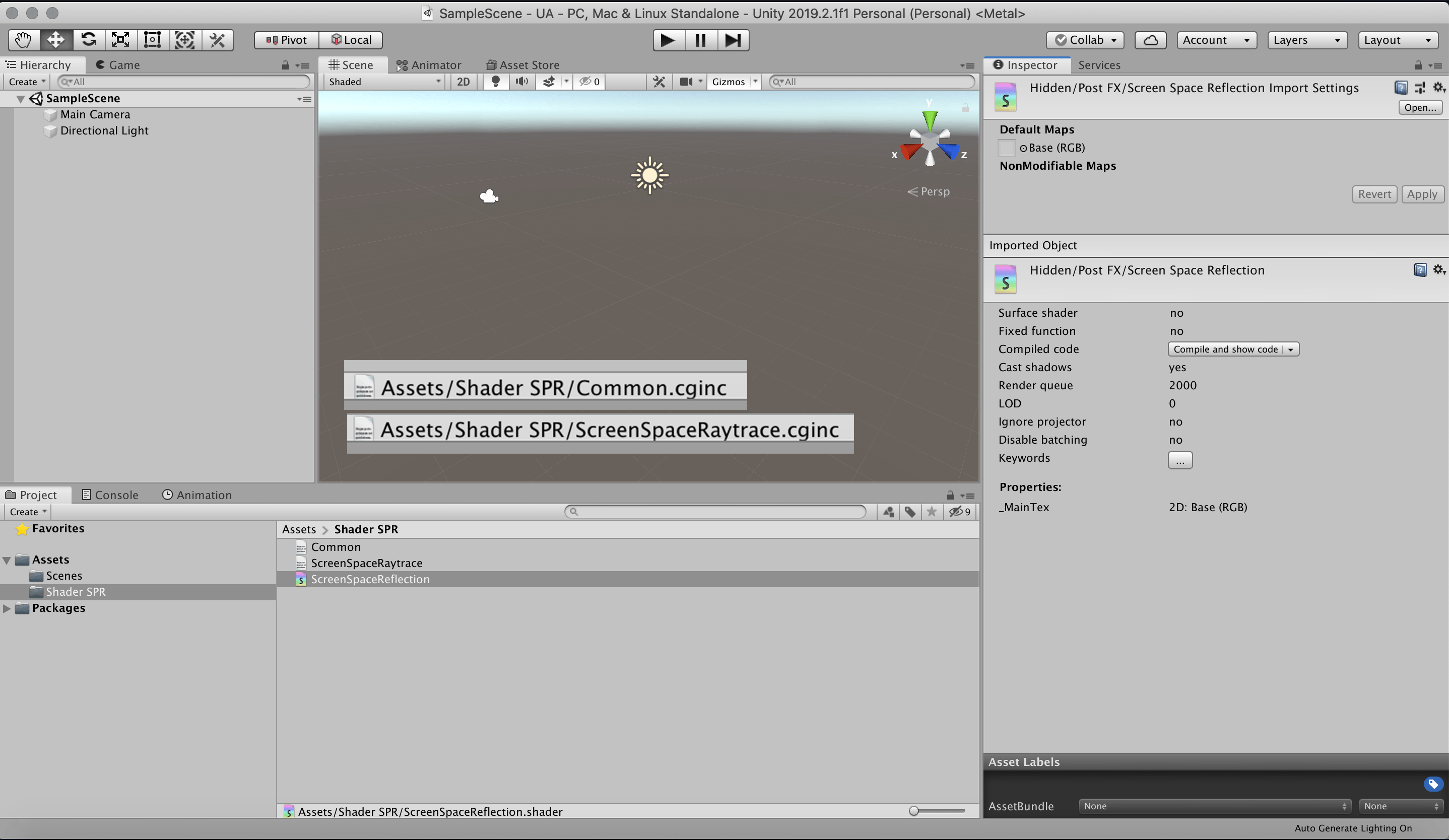Switch to the Game tab
Image resolution: width=1449 pixels, height=840 pixels.
coord(118,65)
